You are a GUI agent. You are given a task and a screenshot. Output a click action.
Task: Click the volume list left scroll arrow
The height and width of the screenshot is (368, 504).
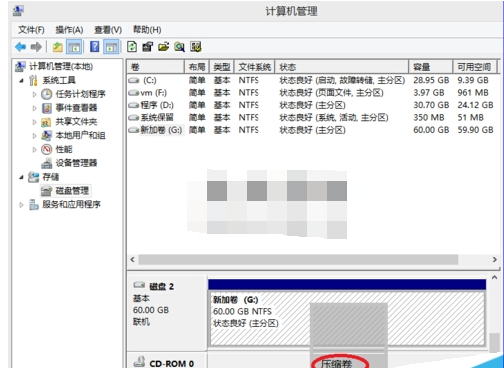(x=132, y=259)
